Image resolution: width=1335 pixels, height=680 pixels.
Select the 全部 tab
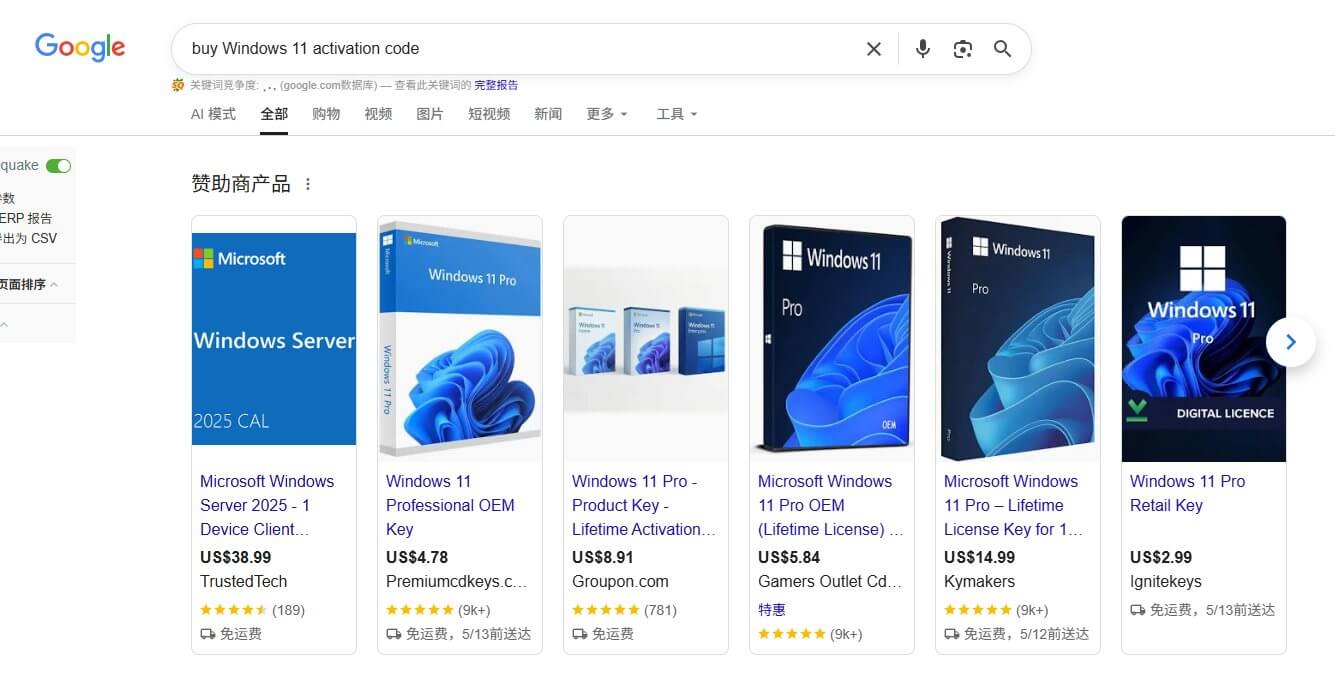point(274,114)
